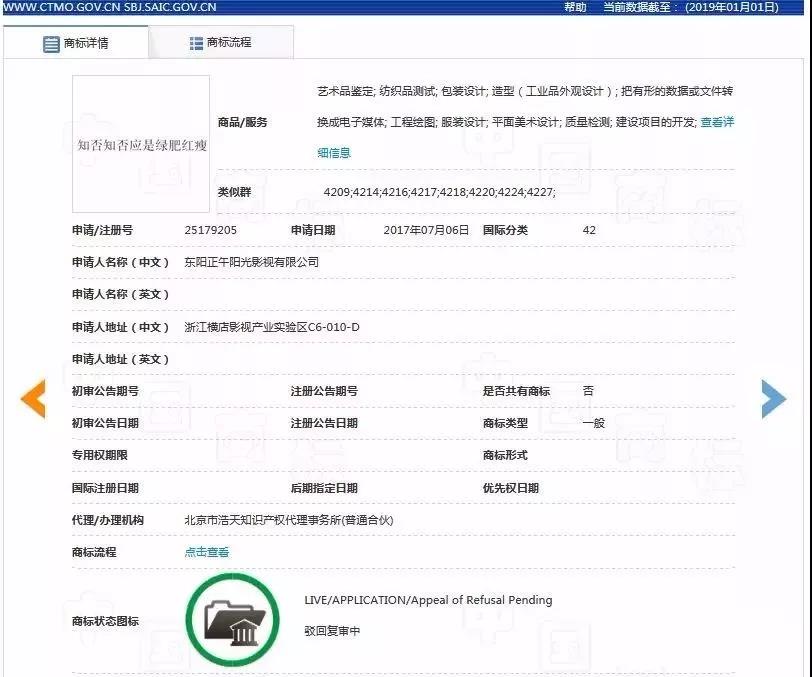
Task: Click the orange left arrow for previous record
Action: pos(33,398)
